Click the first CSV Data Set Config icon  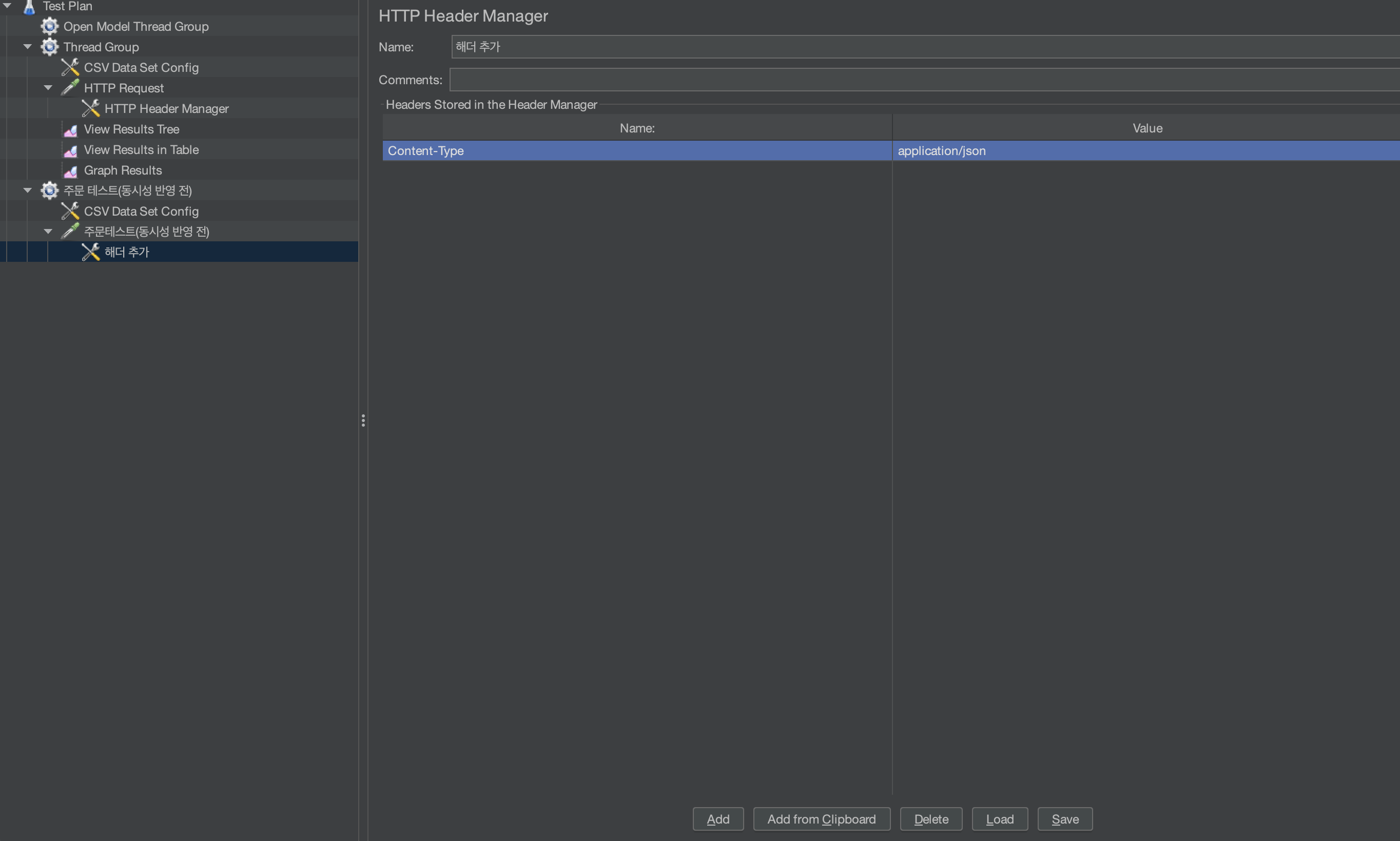click(70, 67)
